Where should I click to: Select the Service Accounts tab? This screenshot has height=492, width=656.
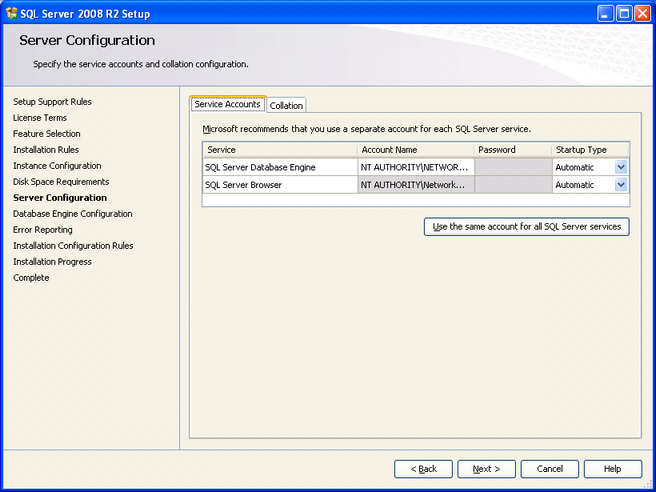click(x=227, y=105)
